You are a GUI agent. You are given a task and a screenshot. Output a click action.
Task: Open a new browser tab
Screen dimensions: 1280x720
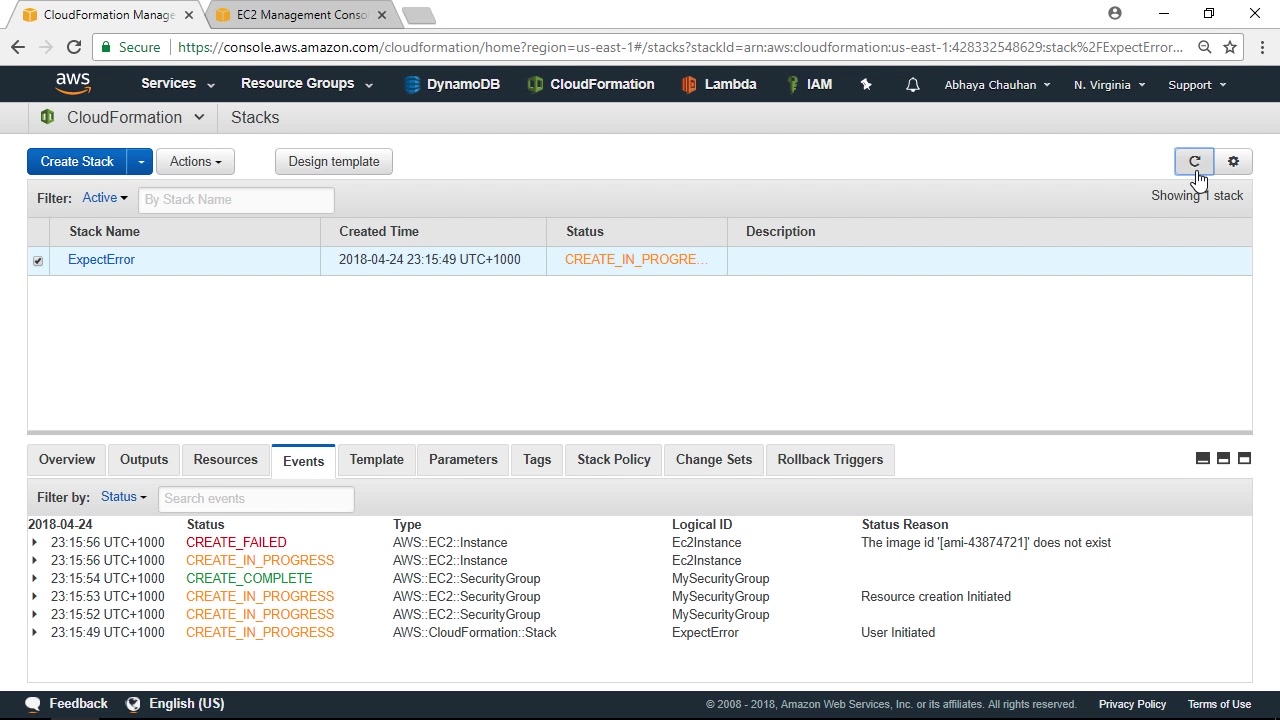[x=418, y=15]
